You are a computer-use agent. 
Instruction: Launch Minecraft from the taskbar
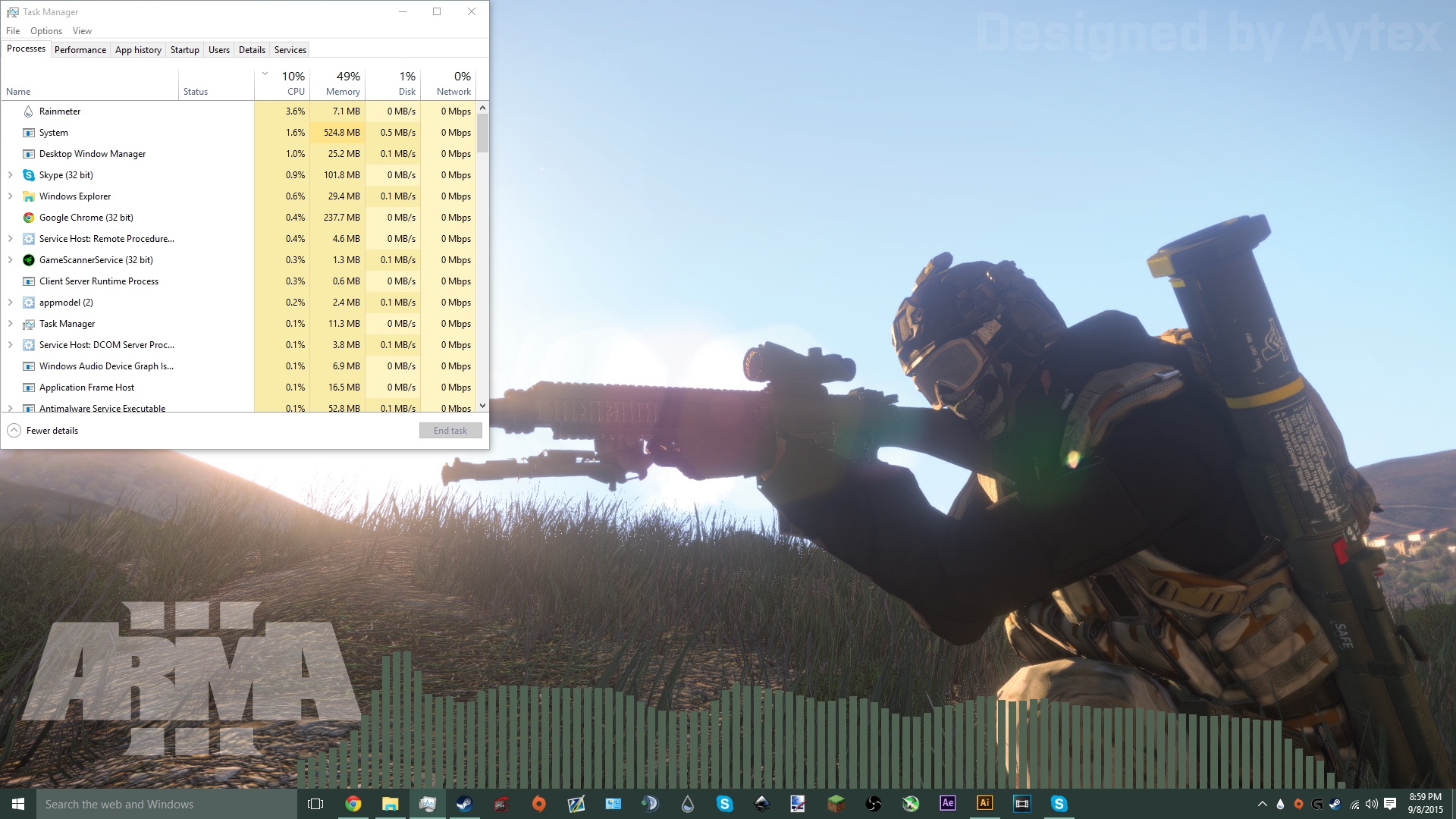[836, 804]
